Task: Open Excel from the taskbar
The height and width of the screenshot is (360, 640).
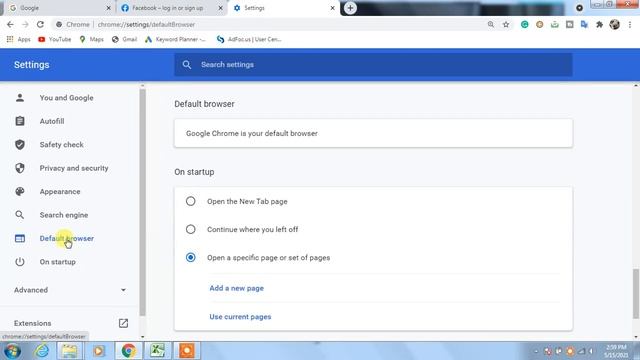Action: (157, 351)
